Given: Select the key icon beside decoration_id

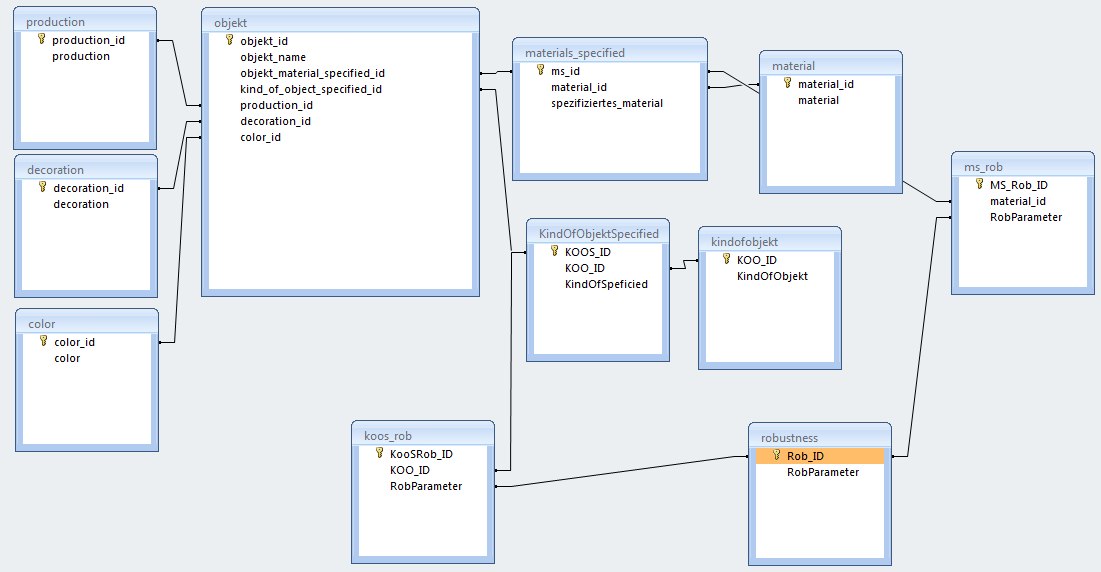Looking at the screenshot, I should (x=42, y=187).
